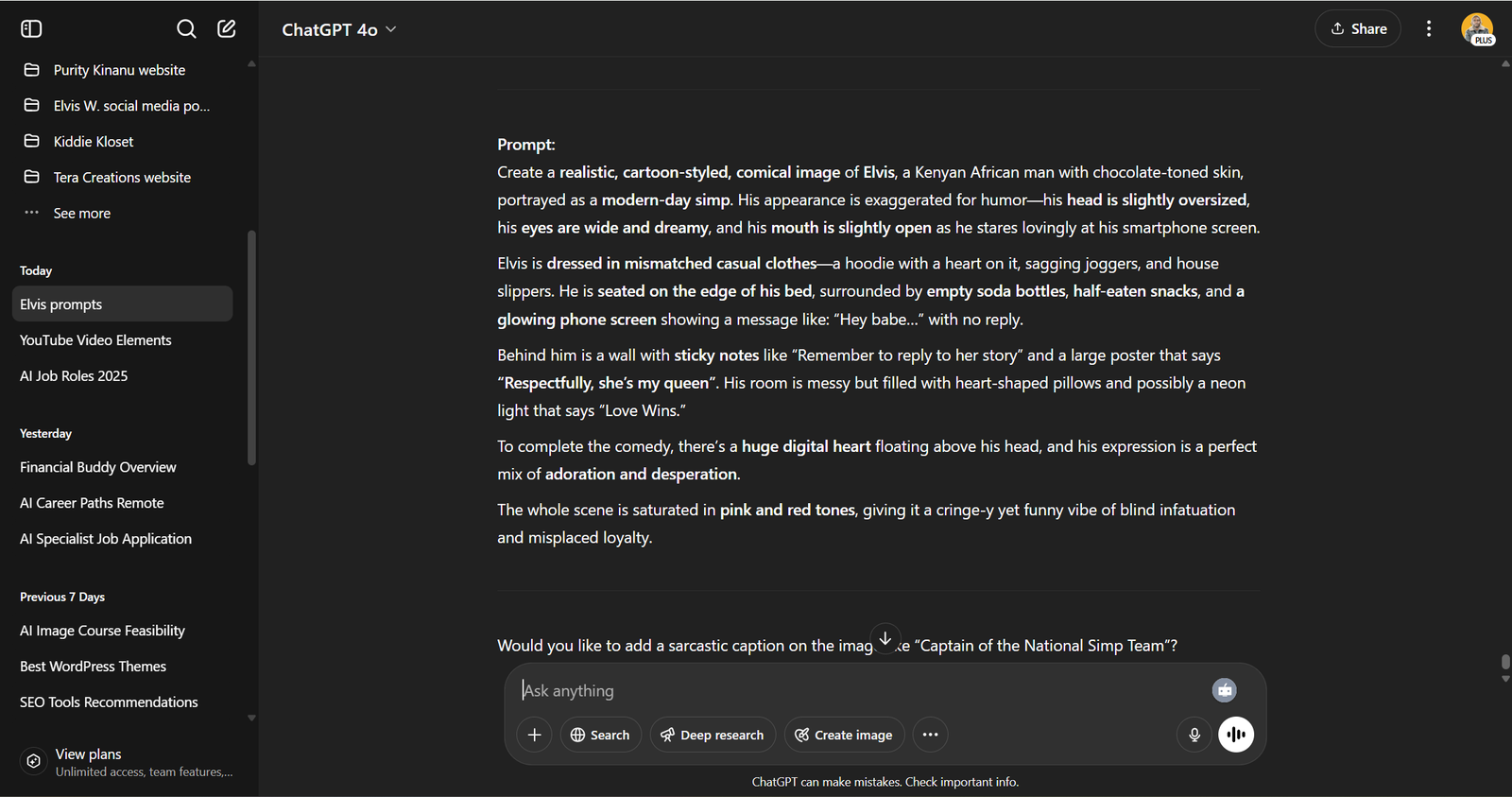
Task: Click the Share button
Action: [x=1358, y=28]
